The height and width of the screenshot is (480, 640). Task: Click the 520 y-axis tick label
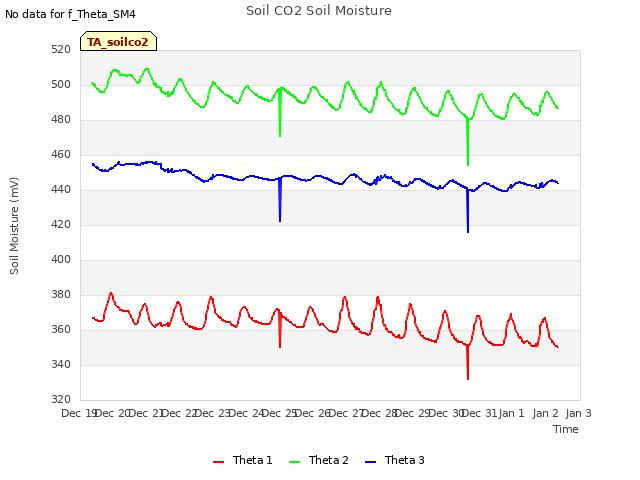pyautogui.click(x=61, y=50)
